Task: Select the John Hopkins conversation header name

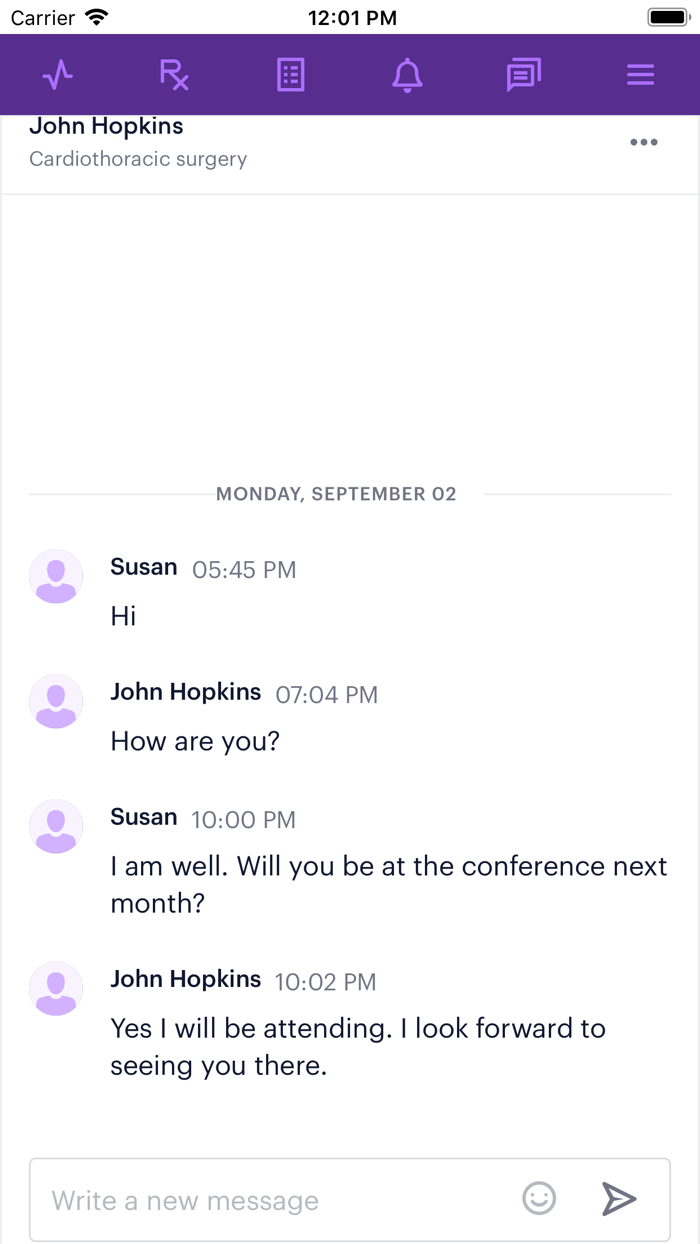Action: tap(106, 126)
